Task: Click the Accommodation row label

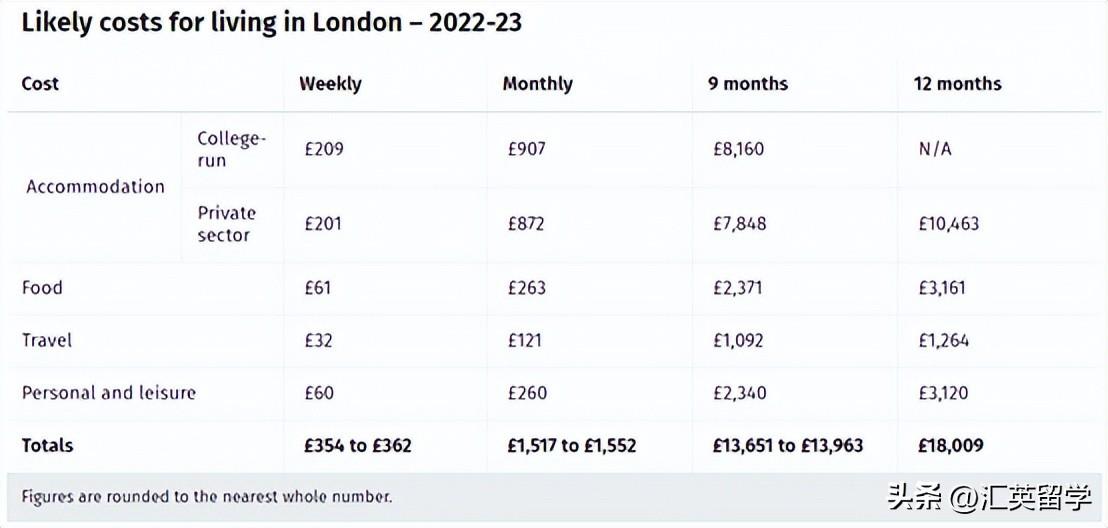Action: 95,187
